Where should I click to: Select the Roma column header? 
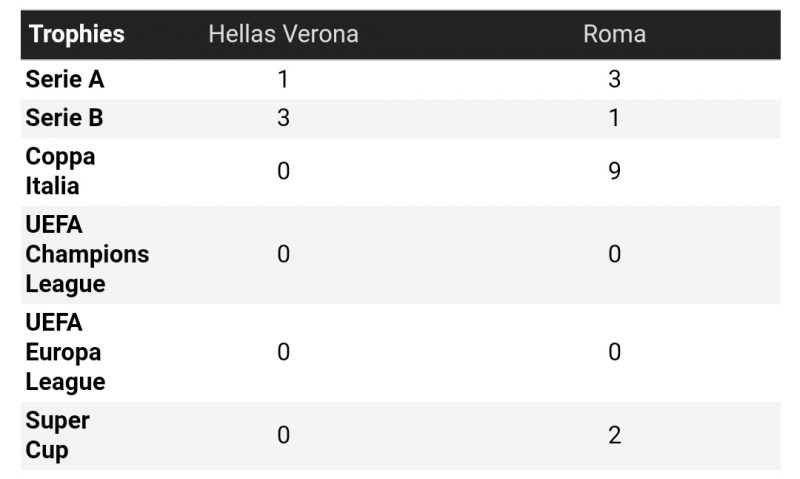point(614,34)
